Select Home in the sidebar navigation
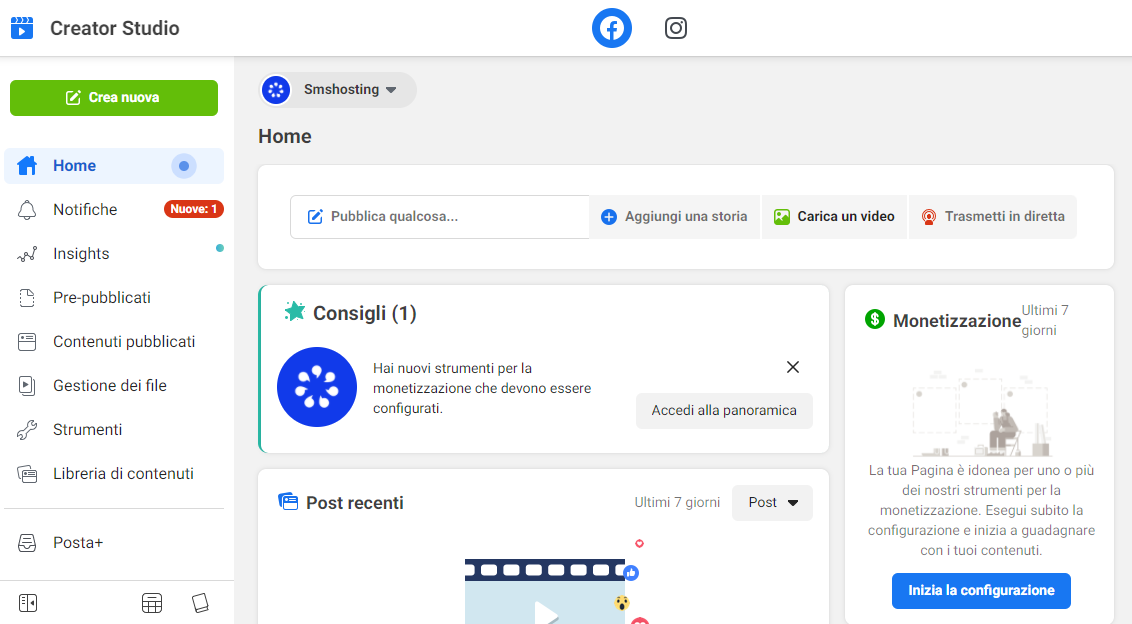Image resolution: width=1132 pixels, height=624 pixels. 76,165
